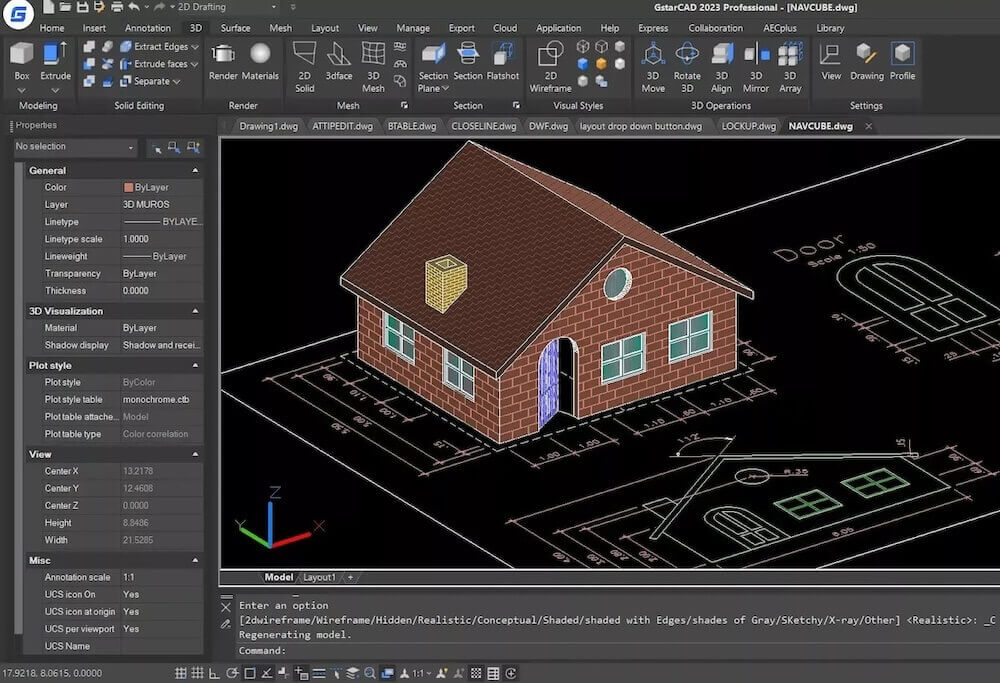Viewport: 1000px width, 683px height.
Task: Toggle grid display in the status bar
Action: (197, 672)
